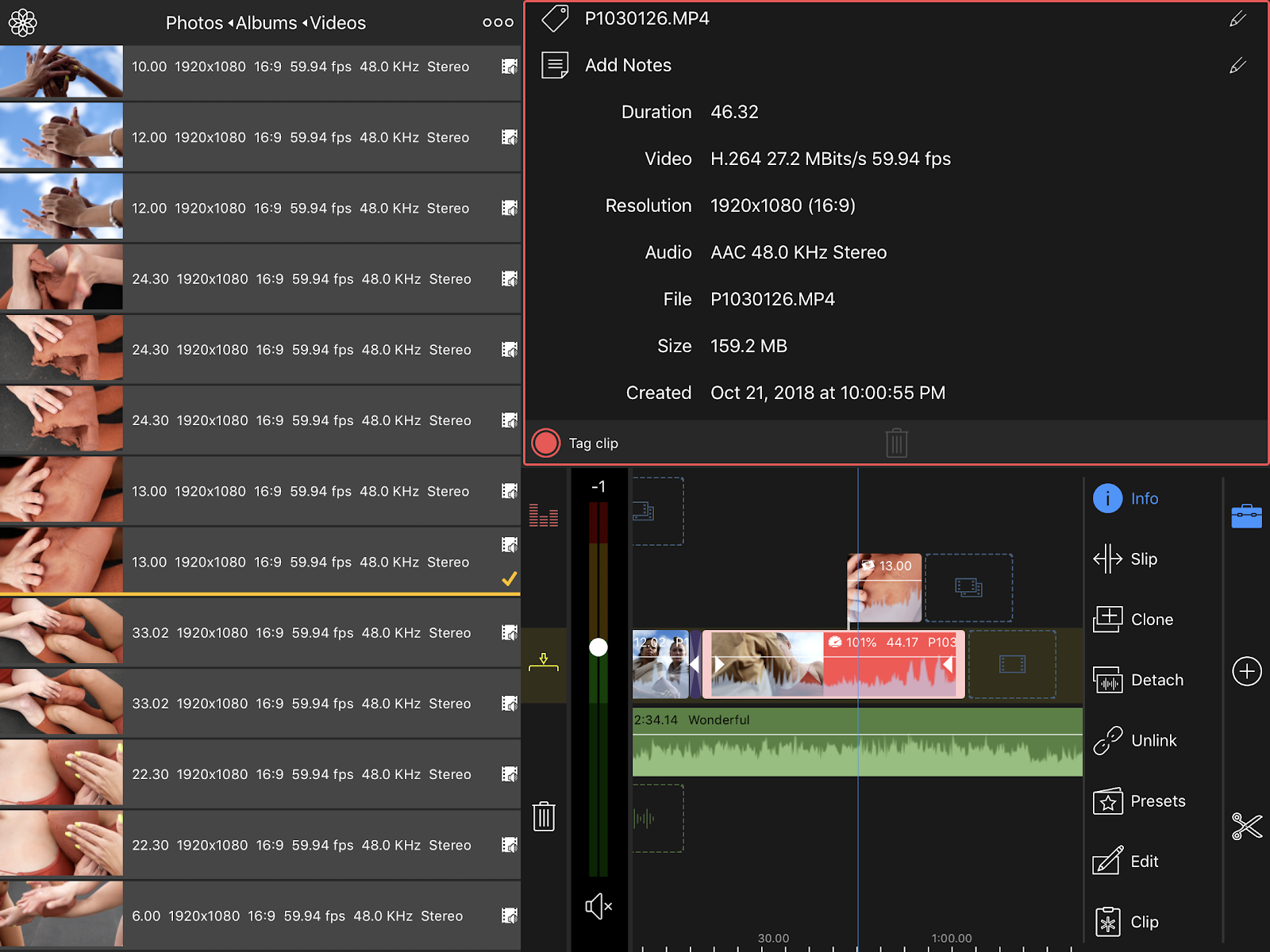Click the -1 volume level readout
The image size is (1270, 952).
[598, 486]
